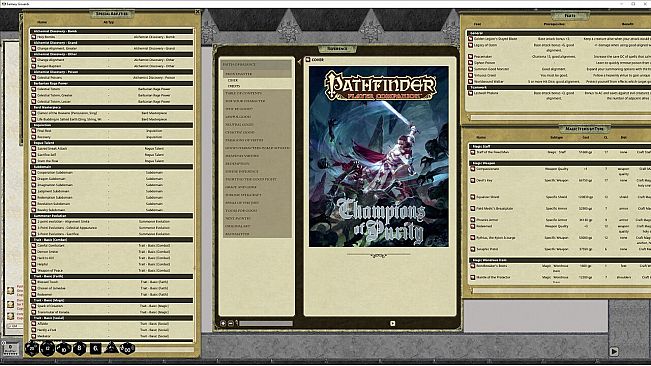
Task: Select the Celestial Totem, Lesser row
Action: pos(111,101)
